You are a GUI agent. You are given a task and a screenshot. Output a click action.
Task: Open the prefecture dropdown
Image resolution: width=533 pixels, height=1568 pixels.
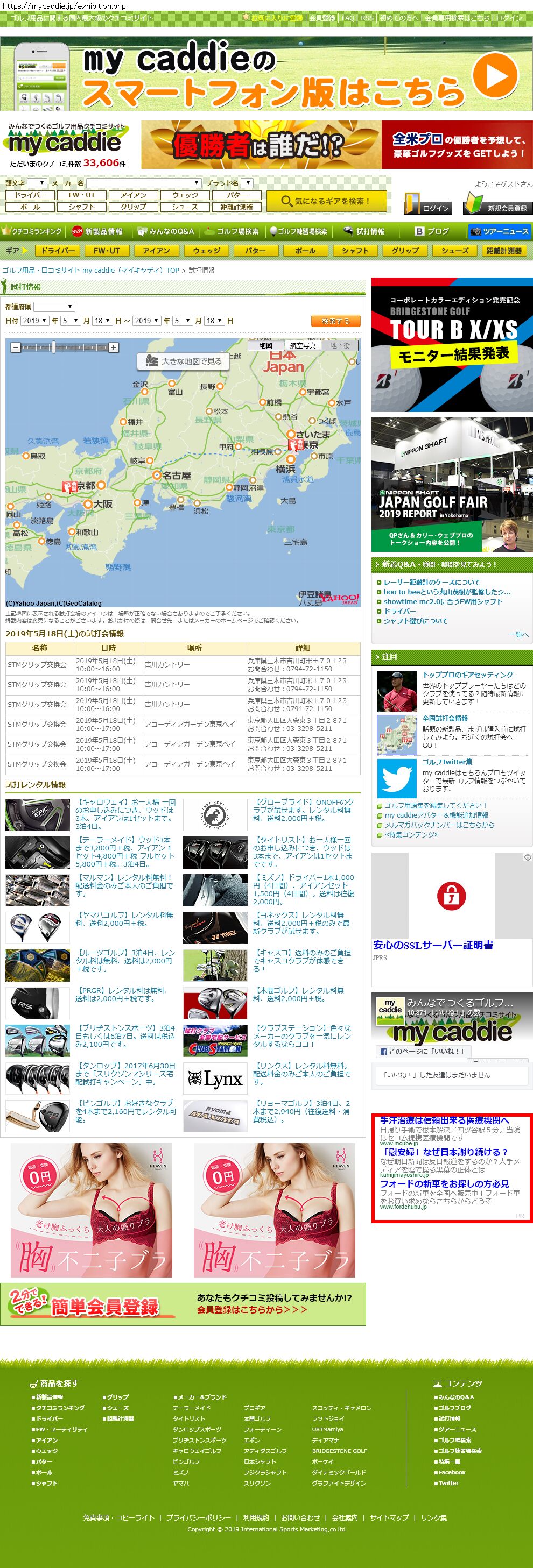point(54,307)
